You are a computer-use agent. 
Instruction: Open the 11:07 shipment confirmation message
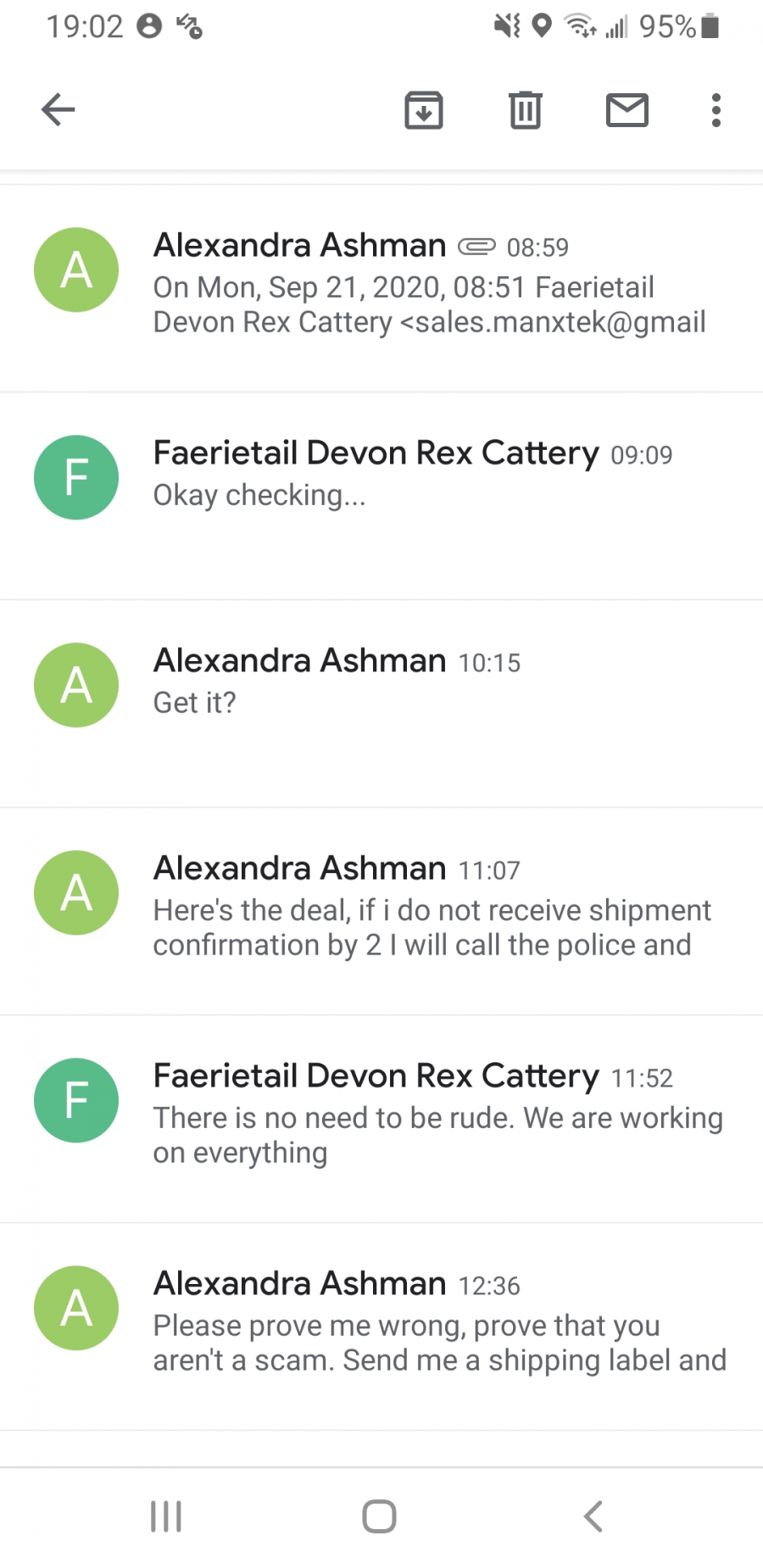(x=431, y=927)
